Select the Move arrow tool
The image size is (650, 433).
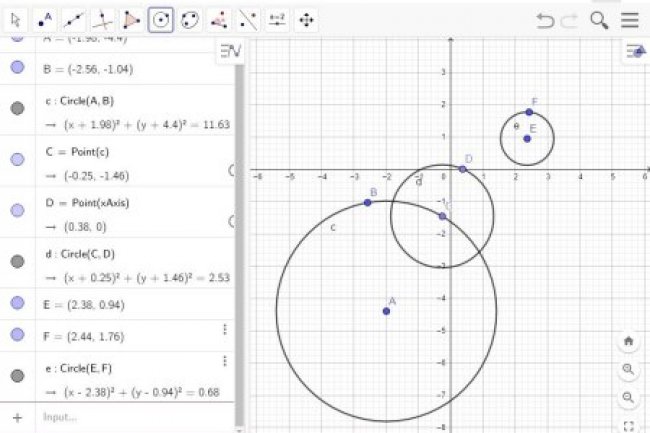pos(16,19)
